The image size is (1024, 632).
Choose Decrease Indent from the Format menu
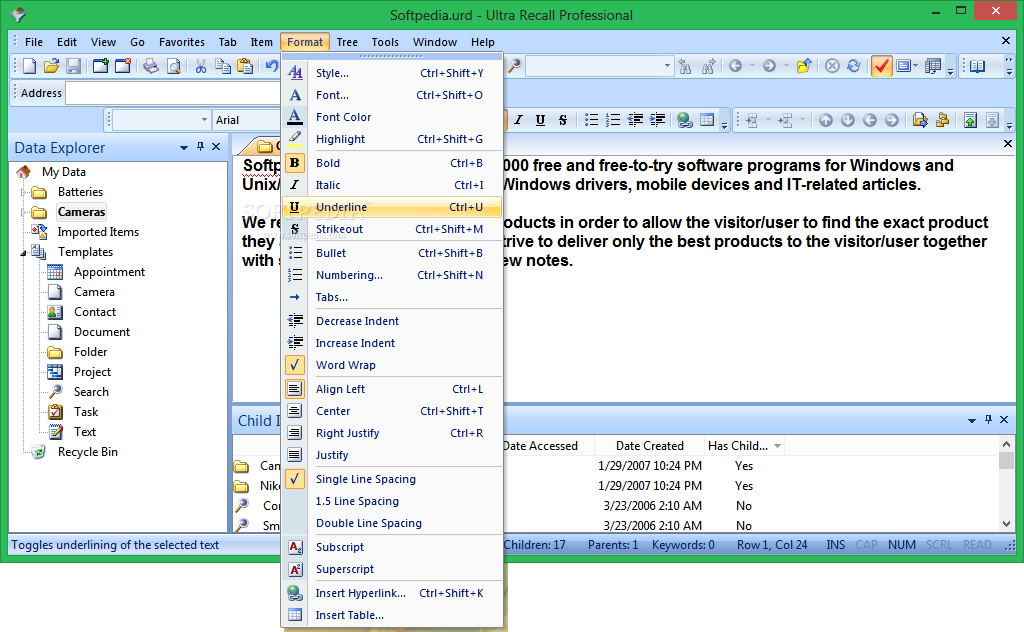pyautogui.click(x=392, y=321)
